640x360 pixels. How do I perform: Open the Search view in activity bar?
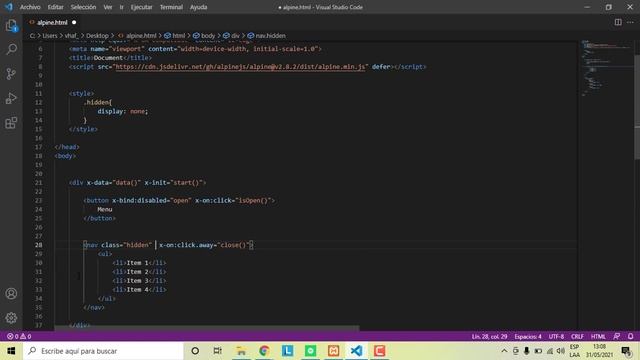pos(11,49)
